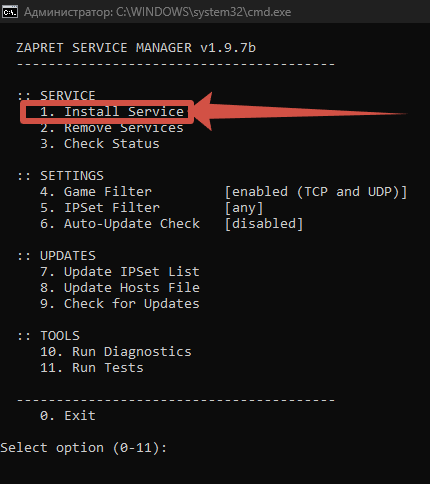Screen dimensions: 430x484
Task: Click the '[disabled]' auto-update value
Action: pyautogui.click(x=264, y=224)
